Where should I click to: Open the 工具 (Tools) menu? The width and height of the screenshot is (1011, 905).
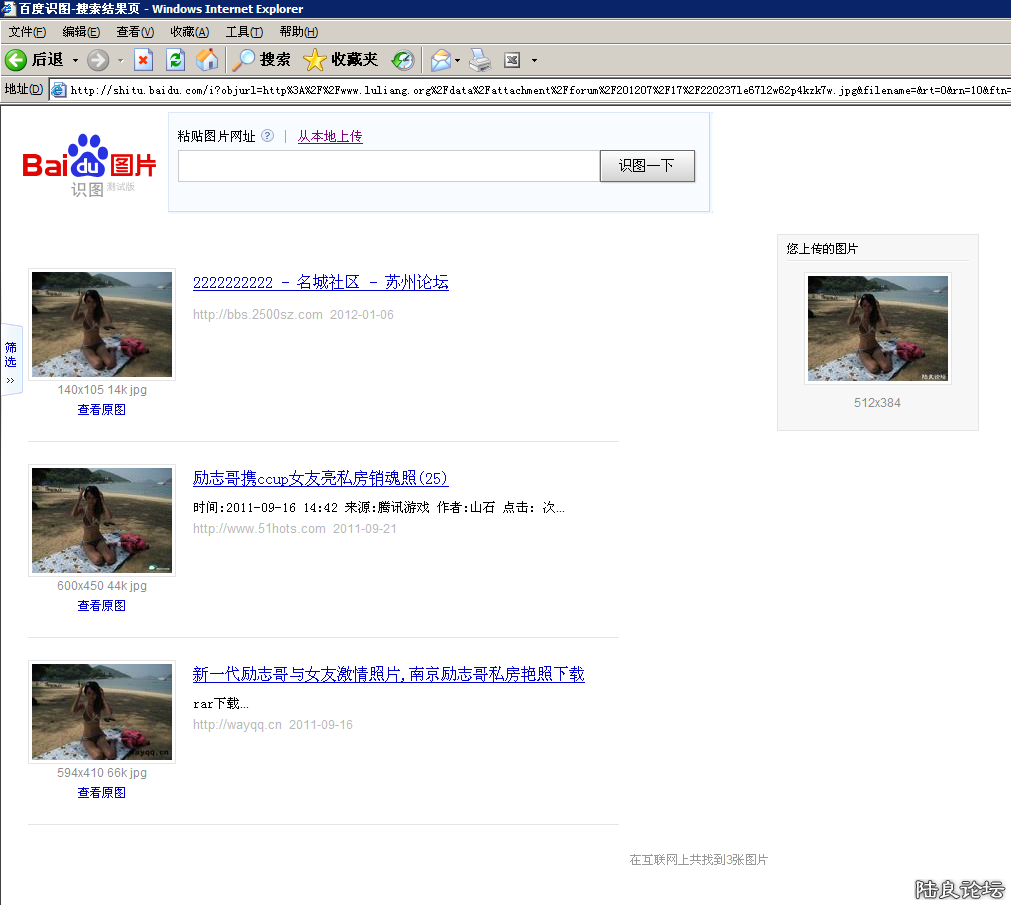click(243, 31)
